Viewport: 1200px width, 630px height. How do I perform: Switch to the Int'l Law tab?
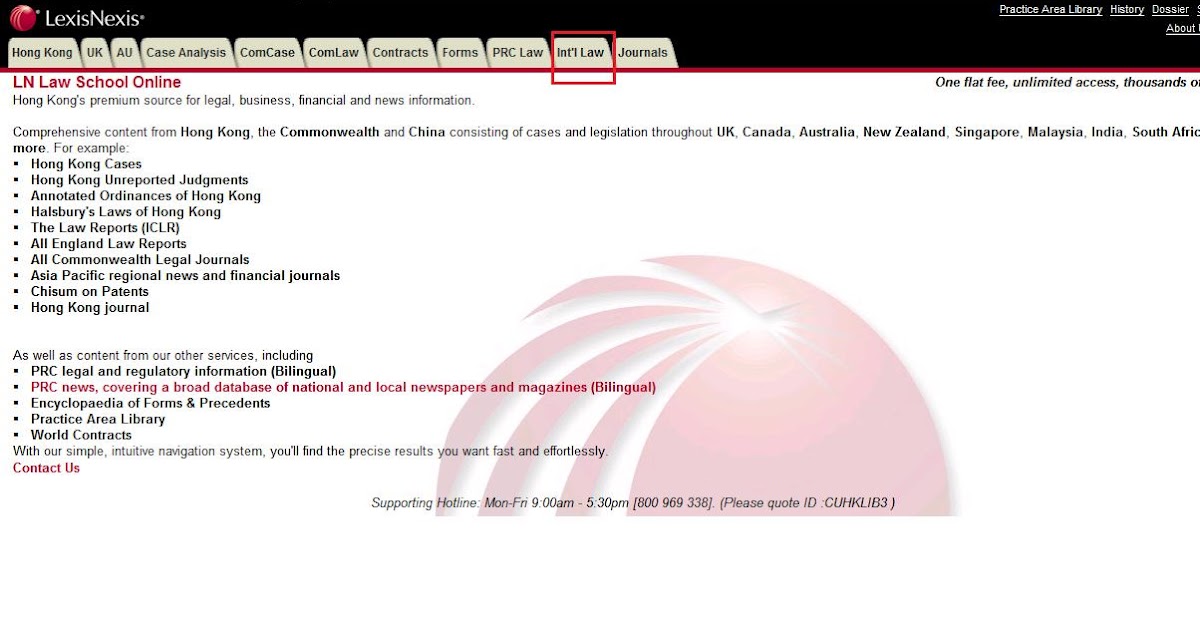tap(581, 53)
